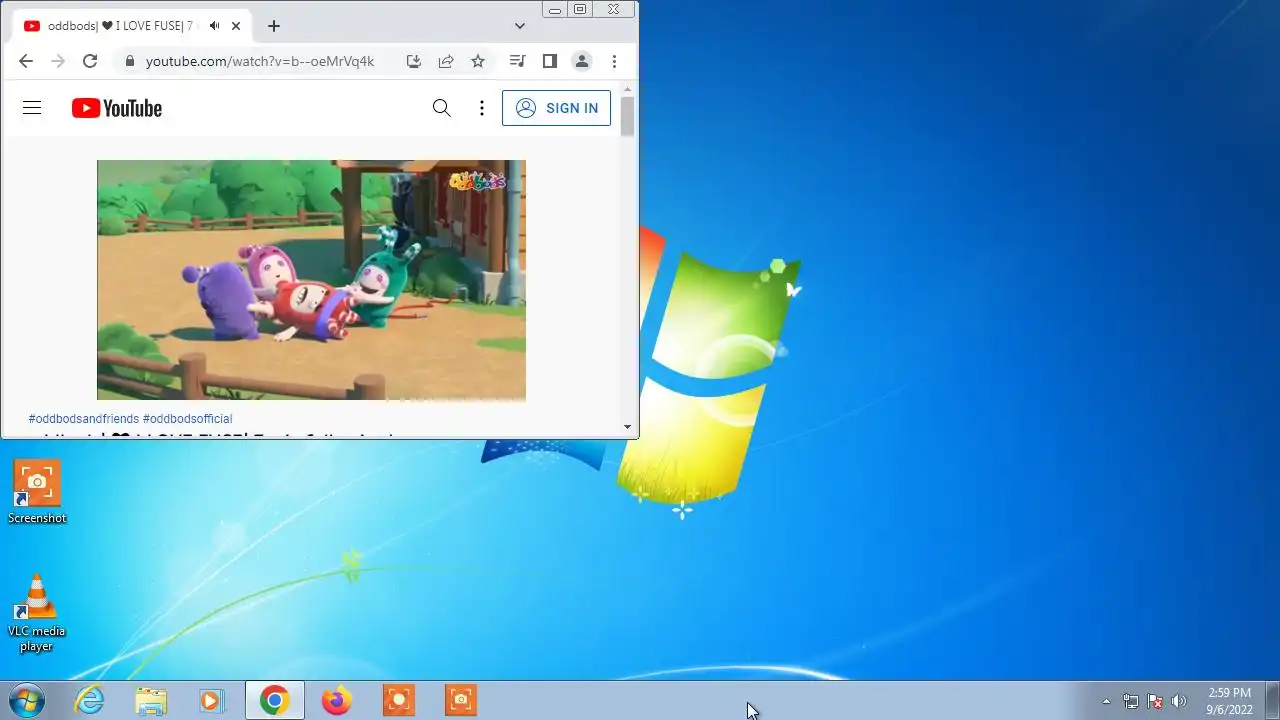Screen dimensions: 1280x720
Task: Click the browser forward arrow
Action: click(58, 61)
